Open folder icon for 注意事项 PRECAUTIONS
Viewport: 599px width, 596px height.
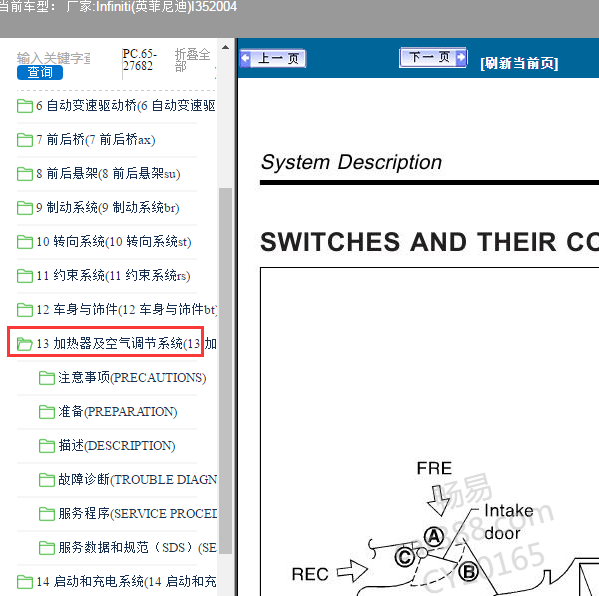47,378
